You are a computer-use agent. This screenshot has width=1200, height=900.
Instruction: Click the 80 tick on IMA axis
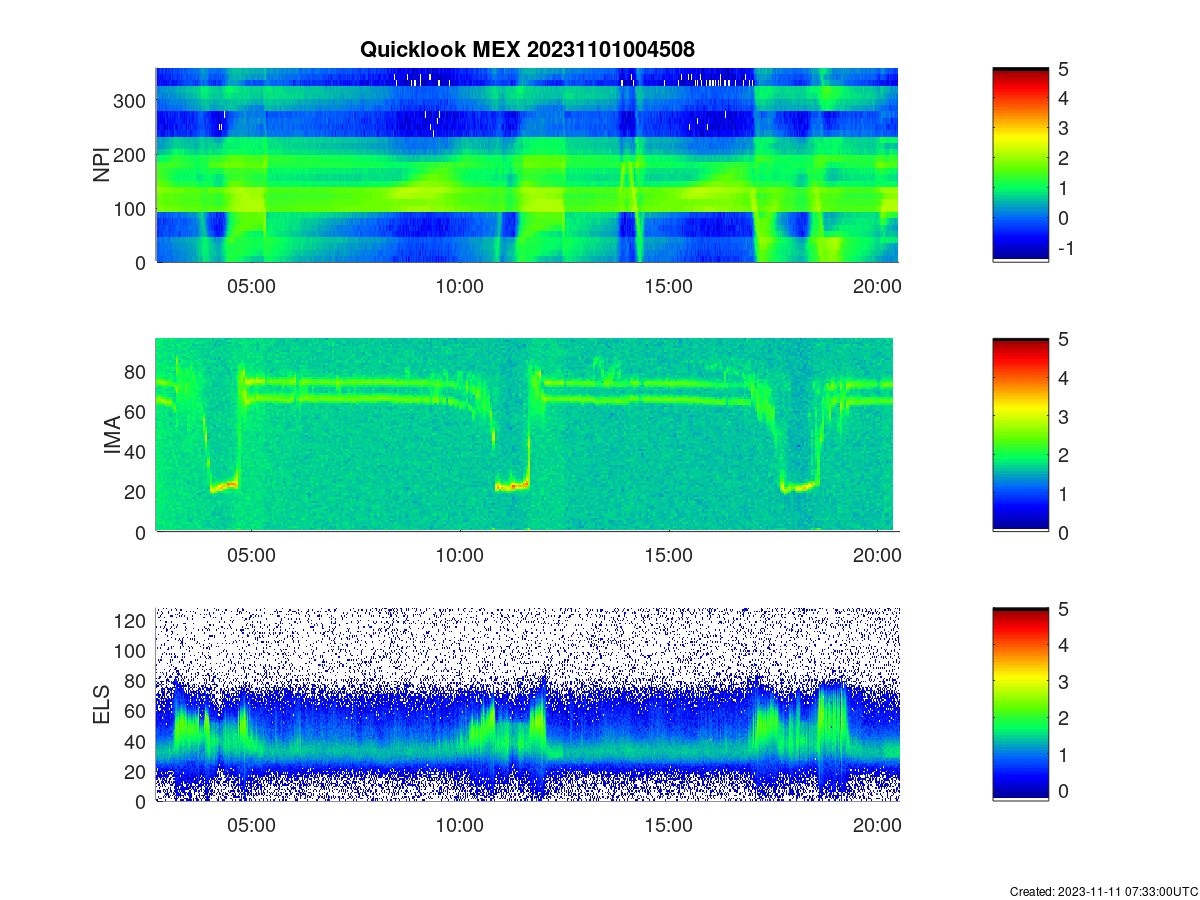pos(137,371)
